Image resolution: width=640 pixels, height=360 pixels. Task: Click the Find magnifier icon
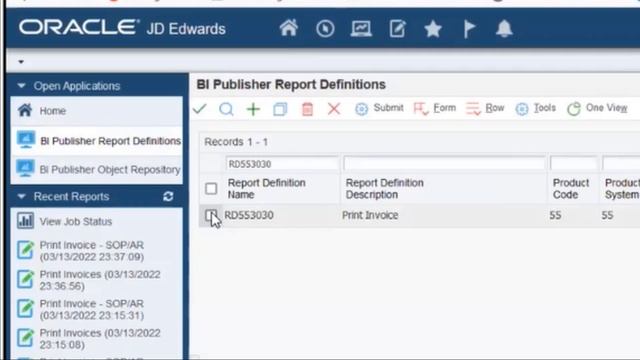click(226, 109)
